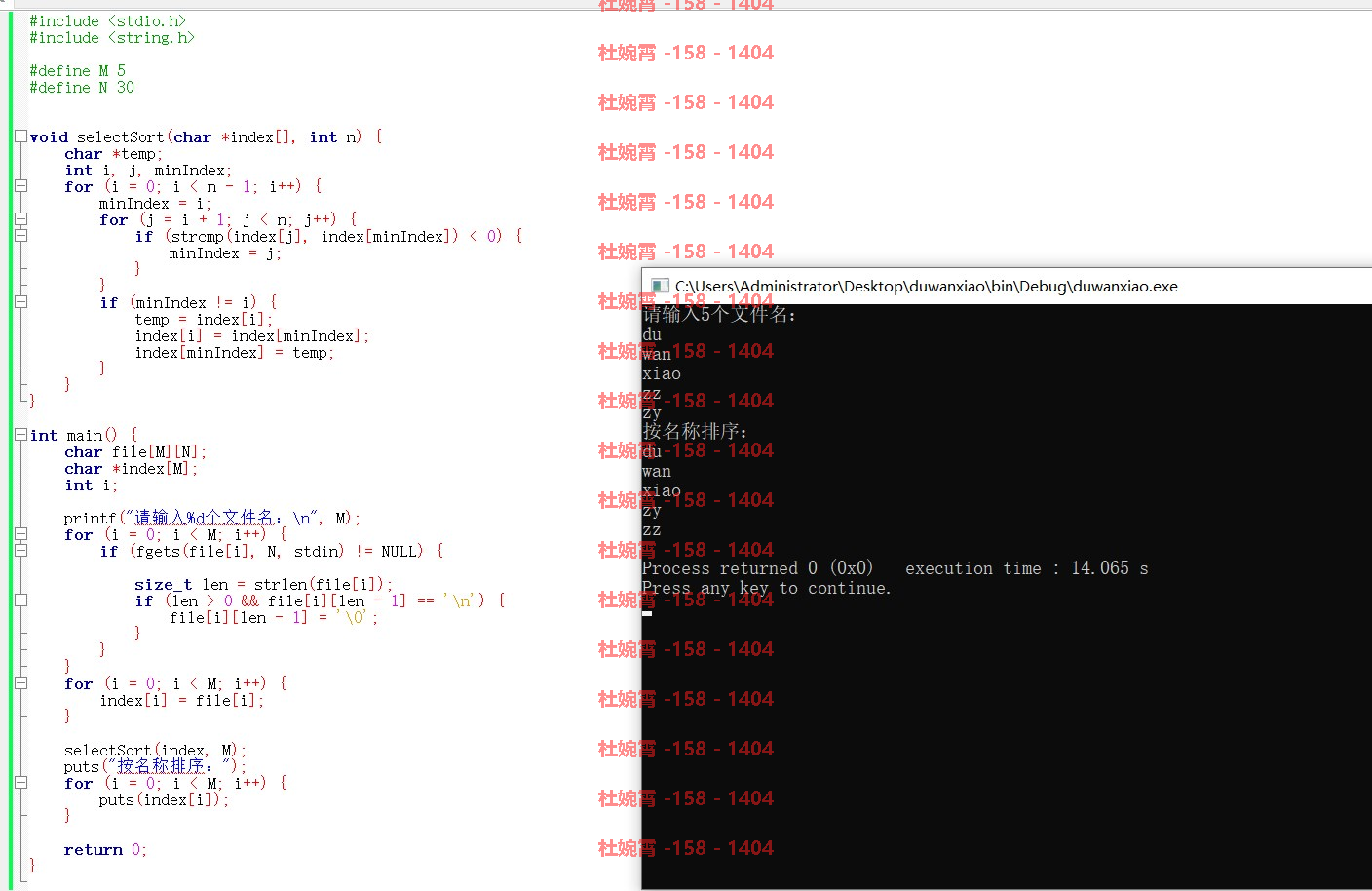Click the puts("按名称排序: ") line in code
Screen dimensions: 1372x891
(x=156, y=766)
